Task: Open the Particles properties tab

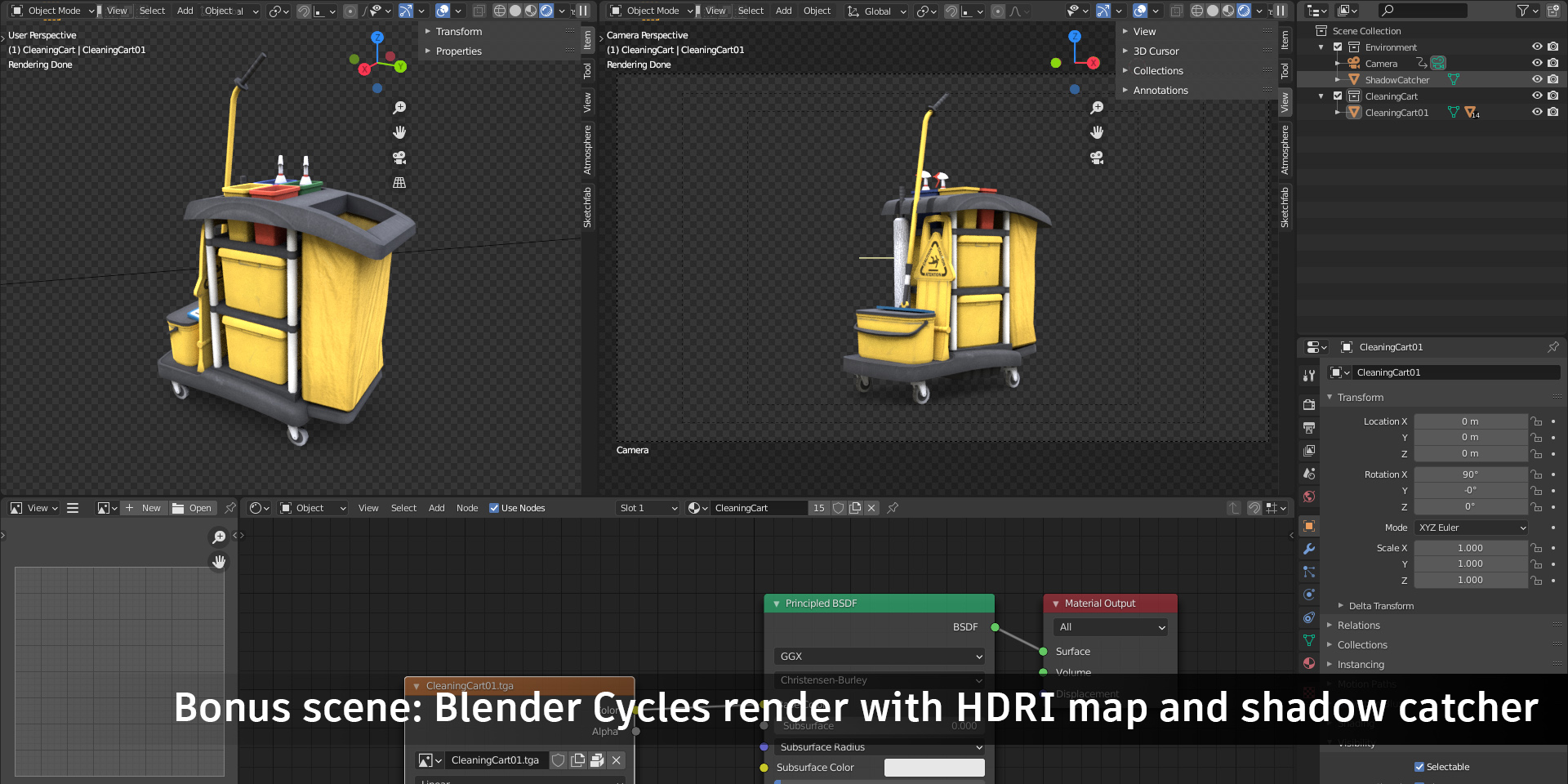Action: tap(1309, 572)
